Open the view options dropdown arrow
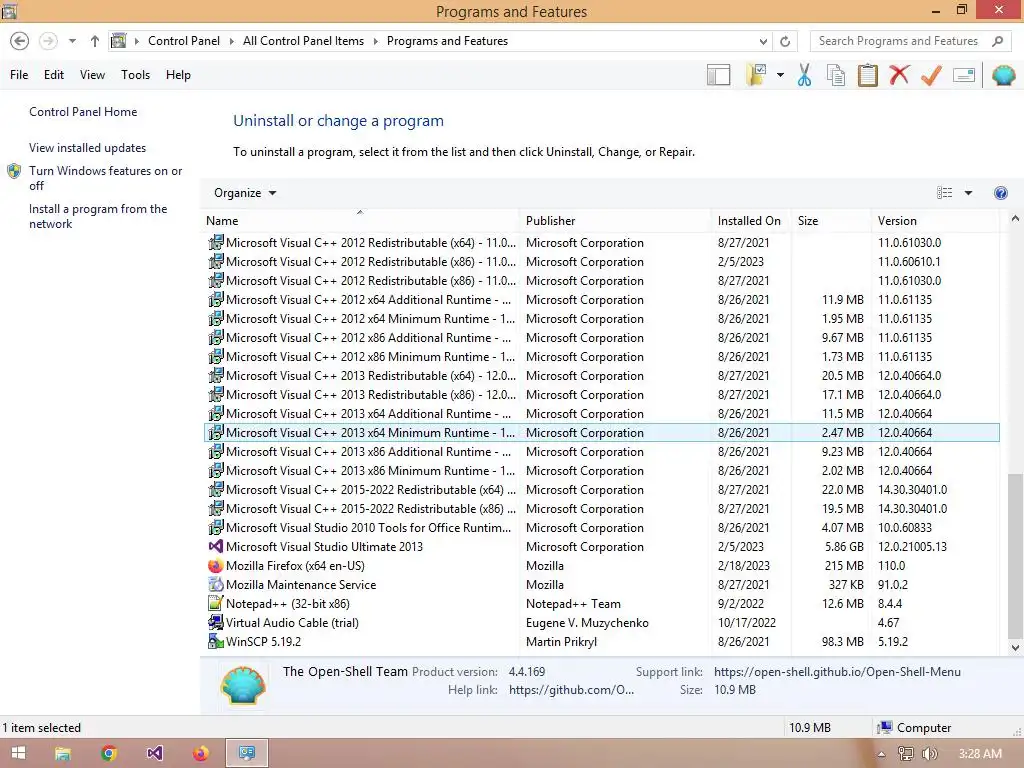 [x=968, y=193]
